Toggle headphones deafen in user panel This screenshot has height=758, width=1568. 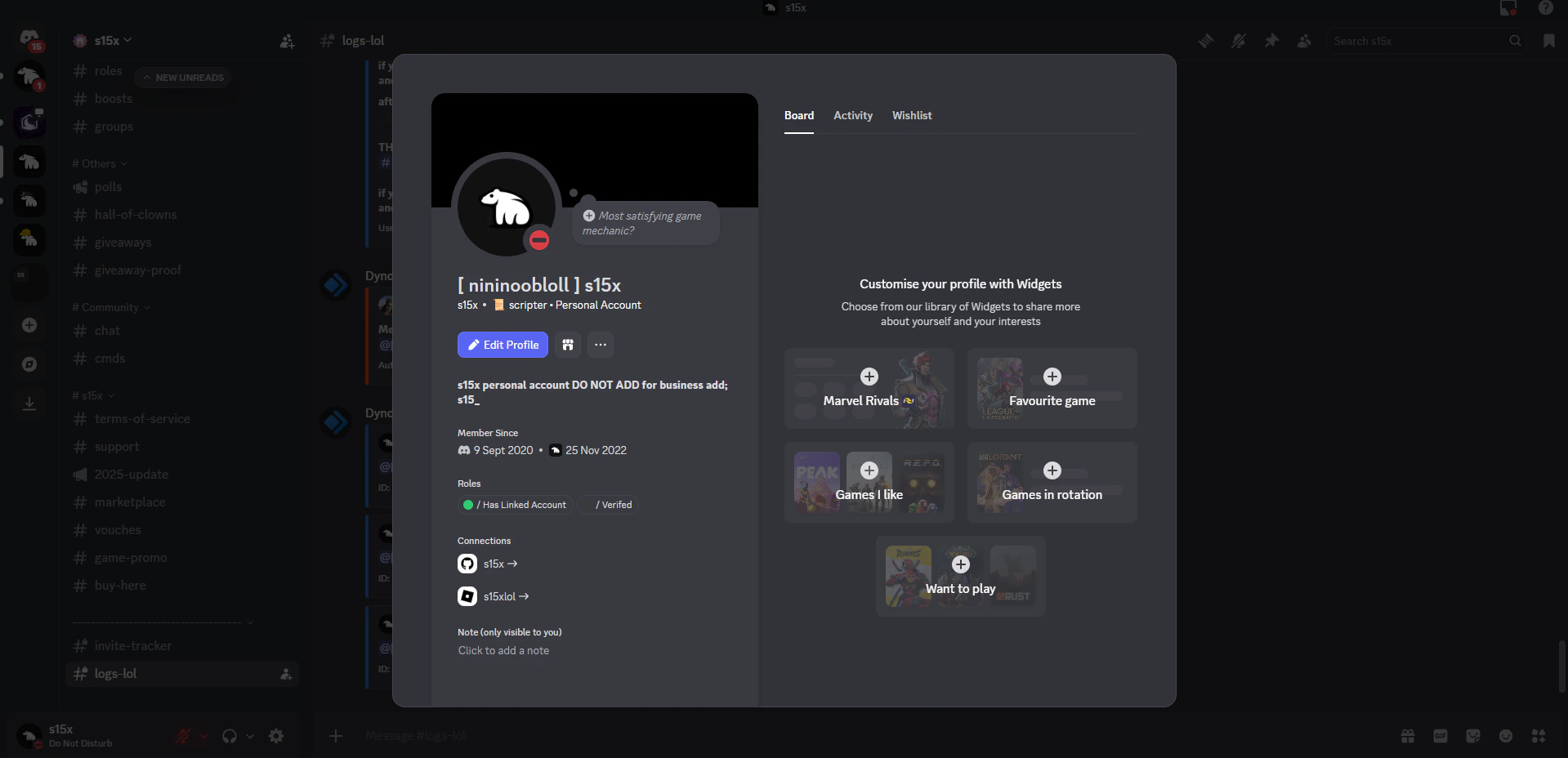click(x=230, y=736)
